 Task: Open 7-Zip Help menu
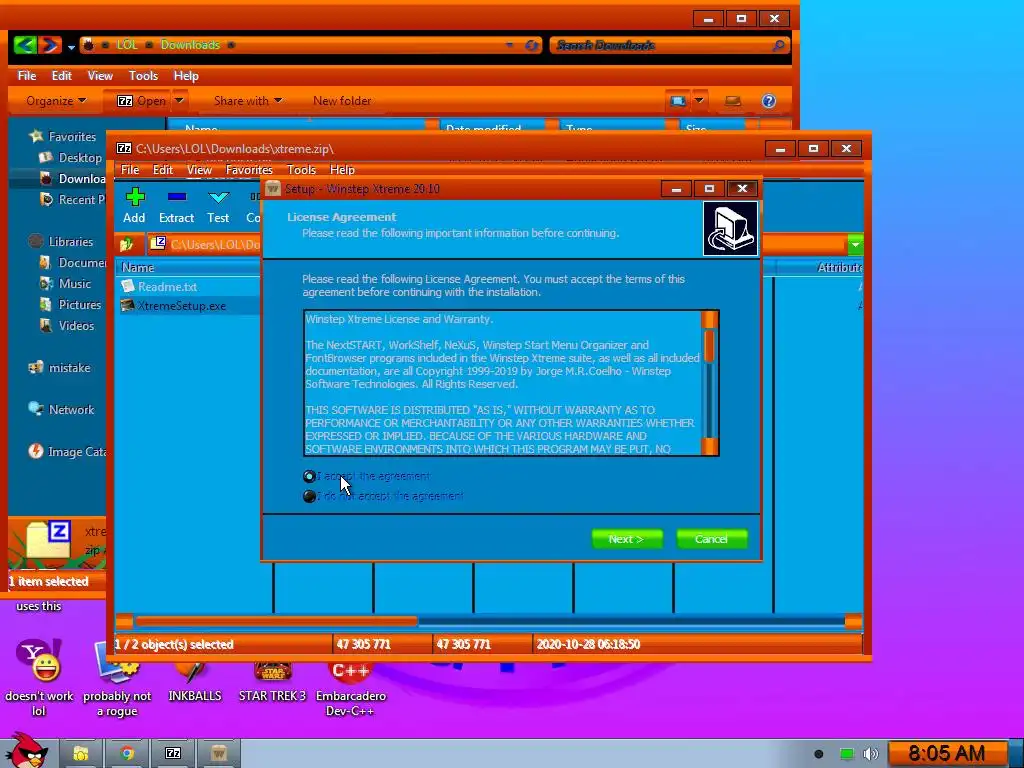tap(342, 170)
